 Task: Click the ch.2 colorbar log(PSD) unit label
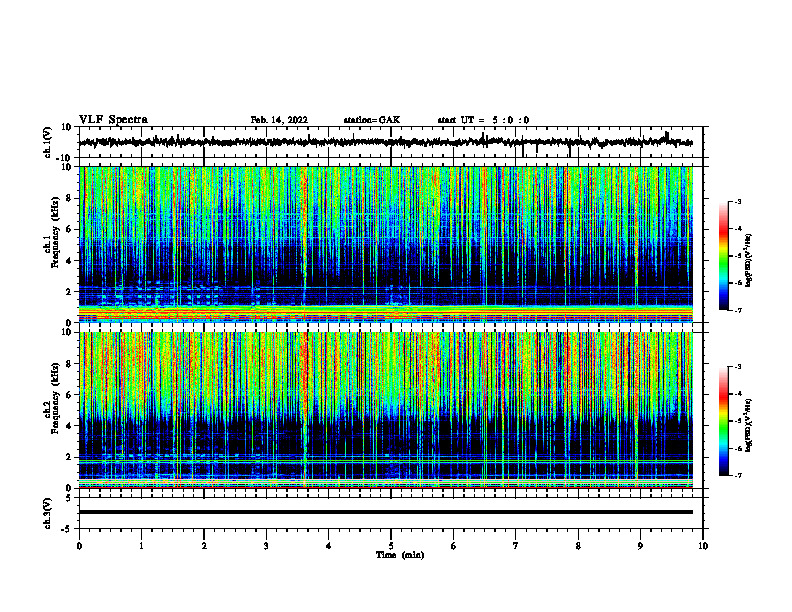[x=749, y=425]
